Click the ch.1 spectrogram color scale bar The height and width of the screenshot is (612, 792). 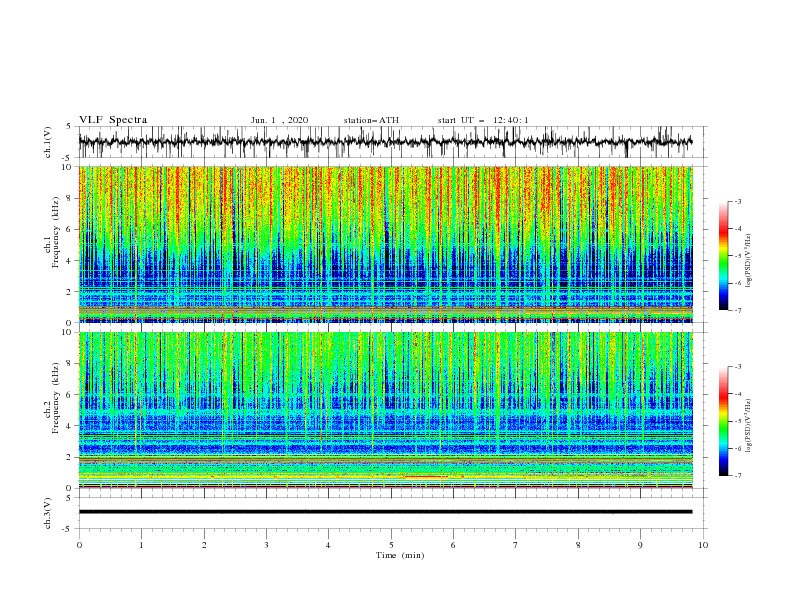coord(723,256)
